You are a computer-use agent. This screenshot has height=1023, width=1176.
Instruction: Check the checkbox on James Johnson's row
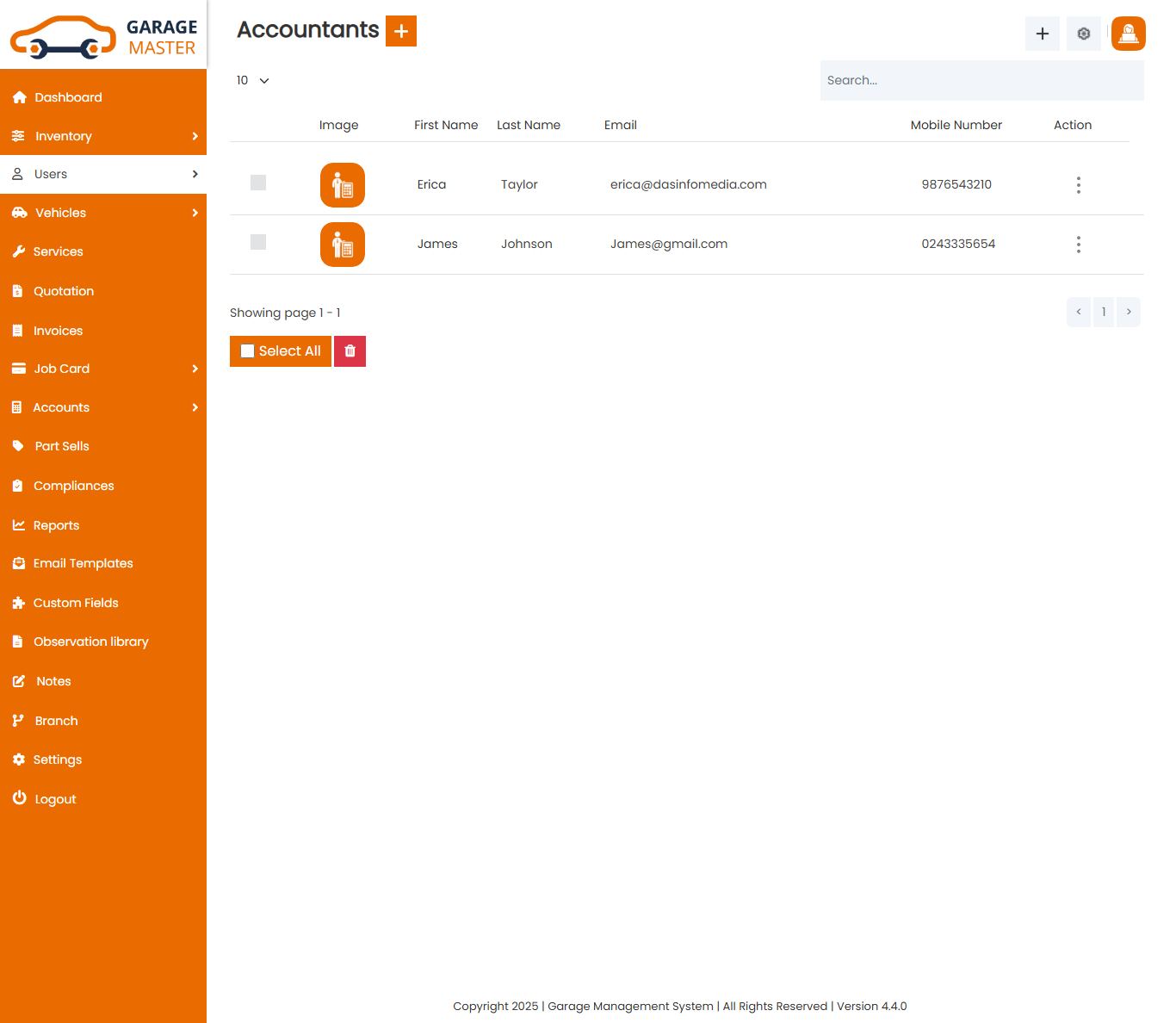258,242
